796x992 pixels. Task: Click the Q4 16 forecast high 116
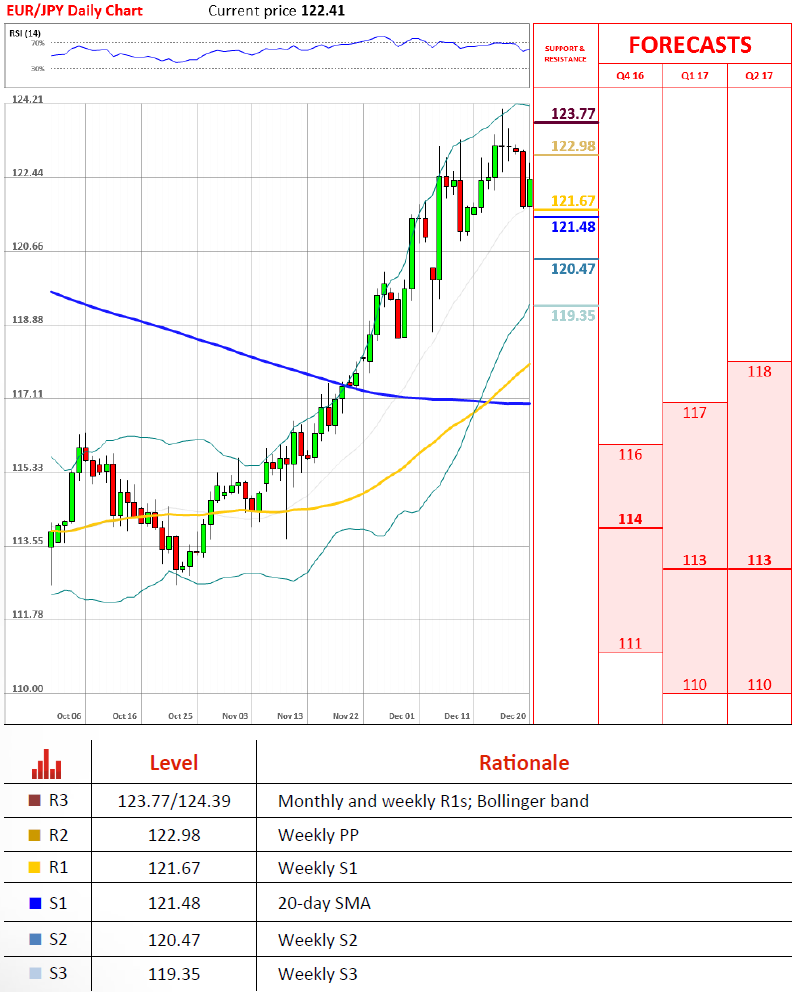pyautogui.click(x=630, y=455)
